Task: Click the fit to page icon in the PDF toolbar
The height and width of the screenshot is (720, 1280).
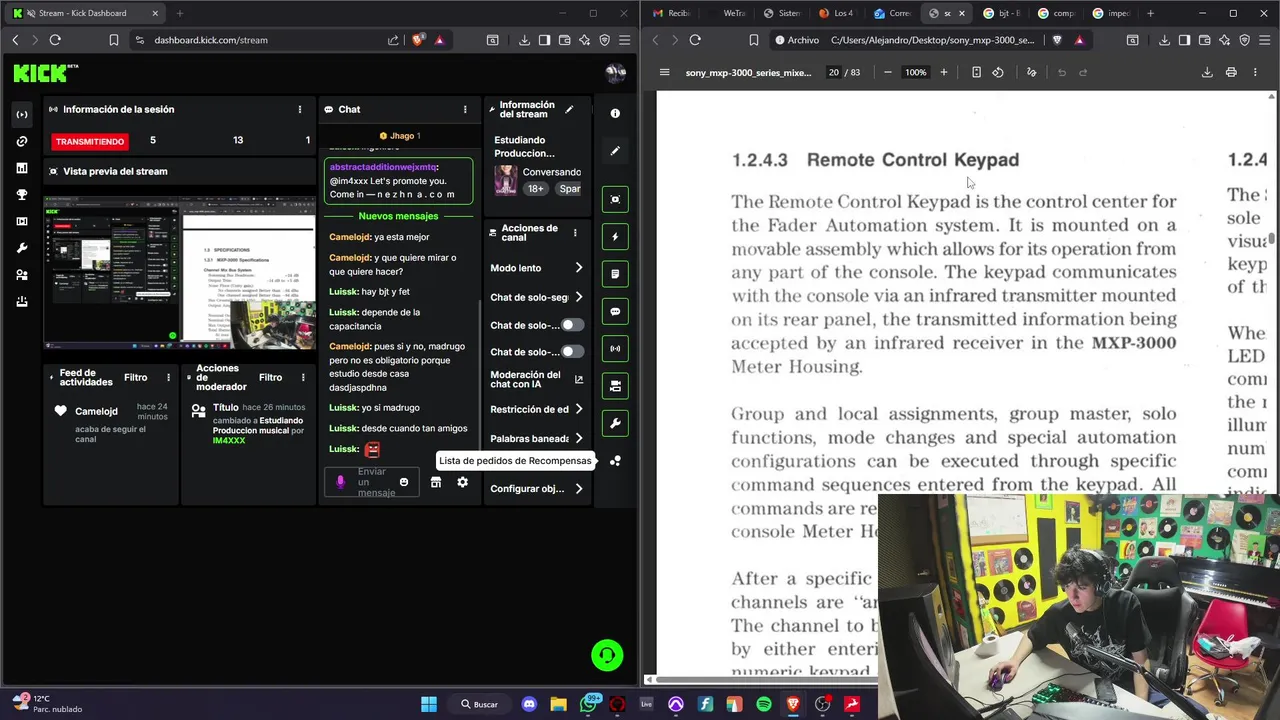Action: [x=976, y=72]
